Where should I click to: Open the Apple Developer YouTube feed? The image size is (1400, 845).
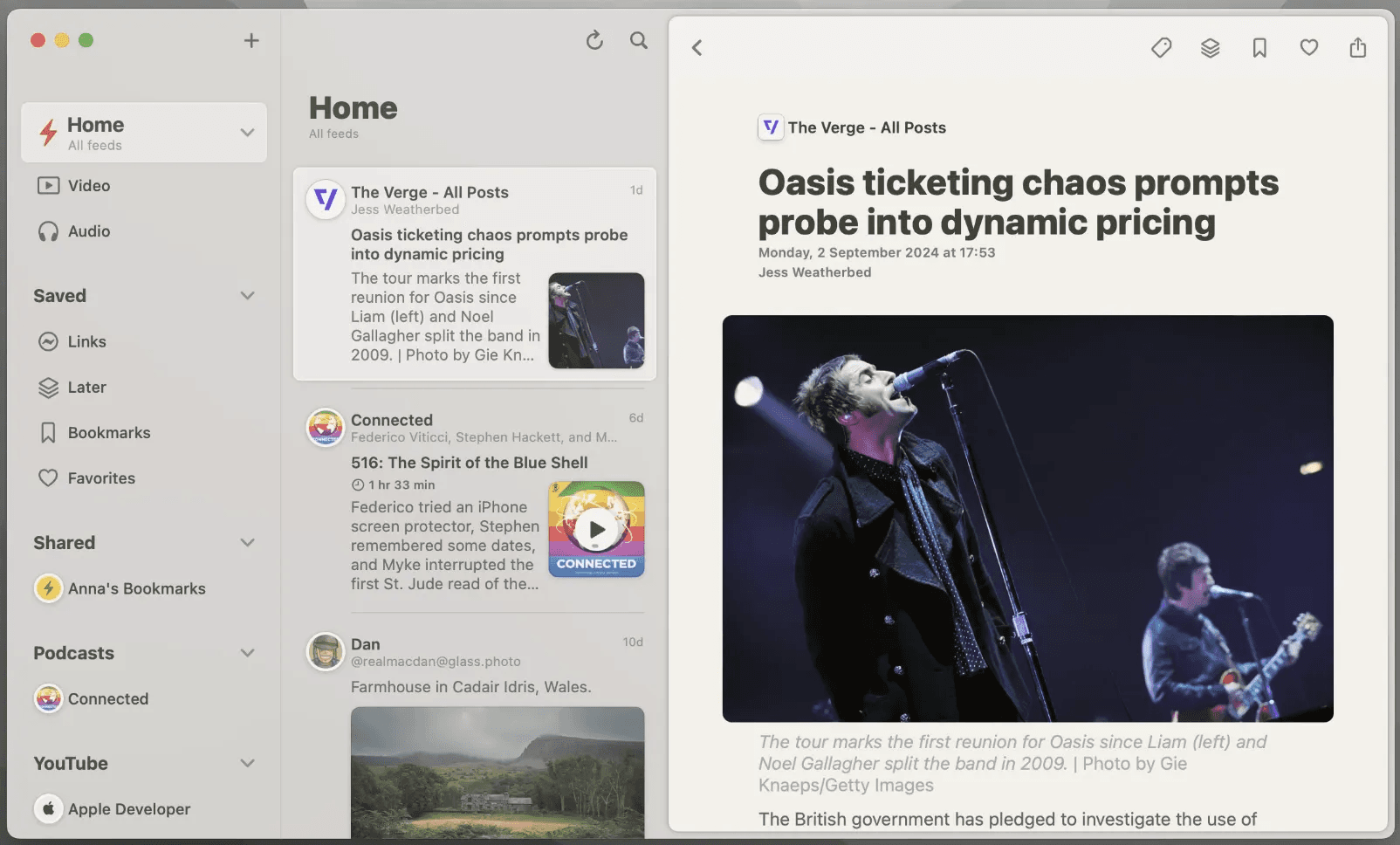pos(128,809)
